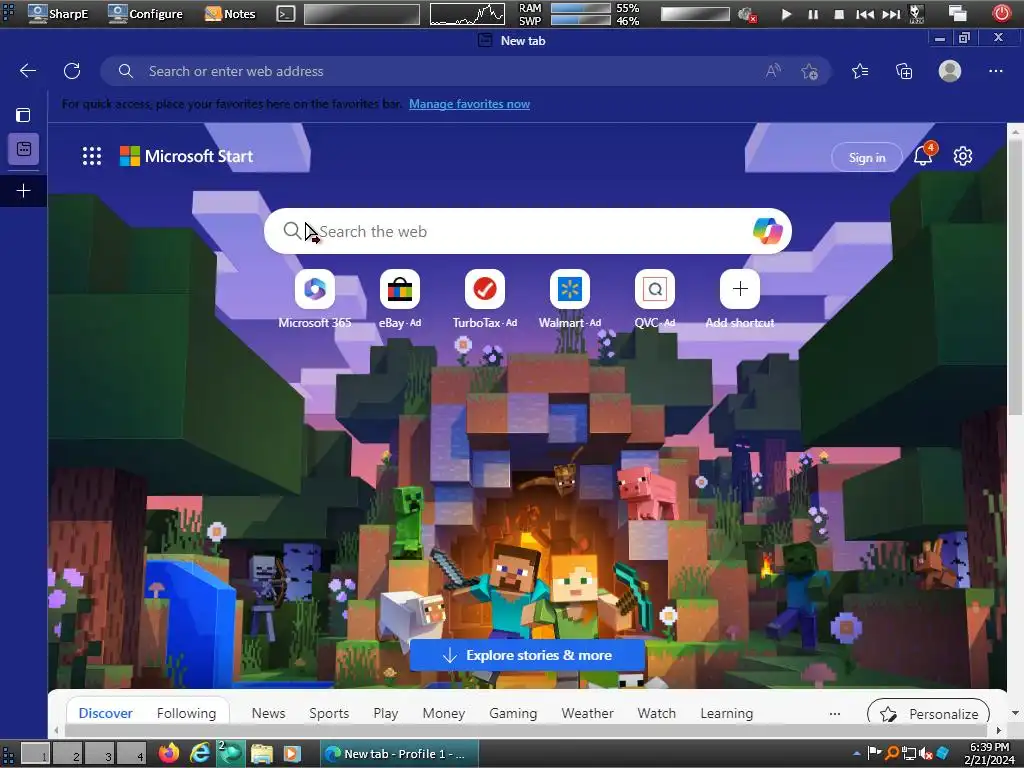Open the Configure menu in top bar
1024x768 pixels.
click(x=145, y=14)
